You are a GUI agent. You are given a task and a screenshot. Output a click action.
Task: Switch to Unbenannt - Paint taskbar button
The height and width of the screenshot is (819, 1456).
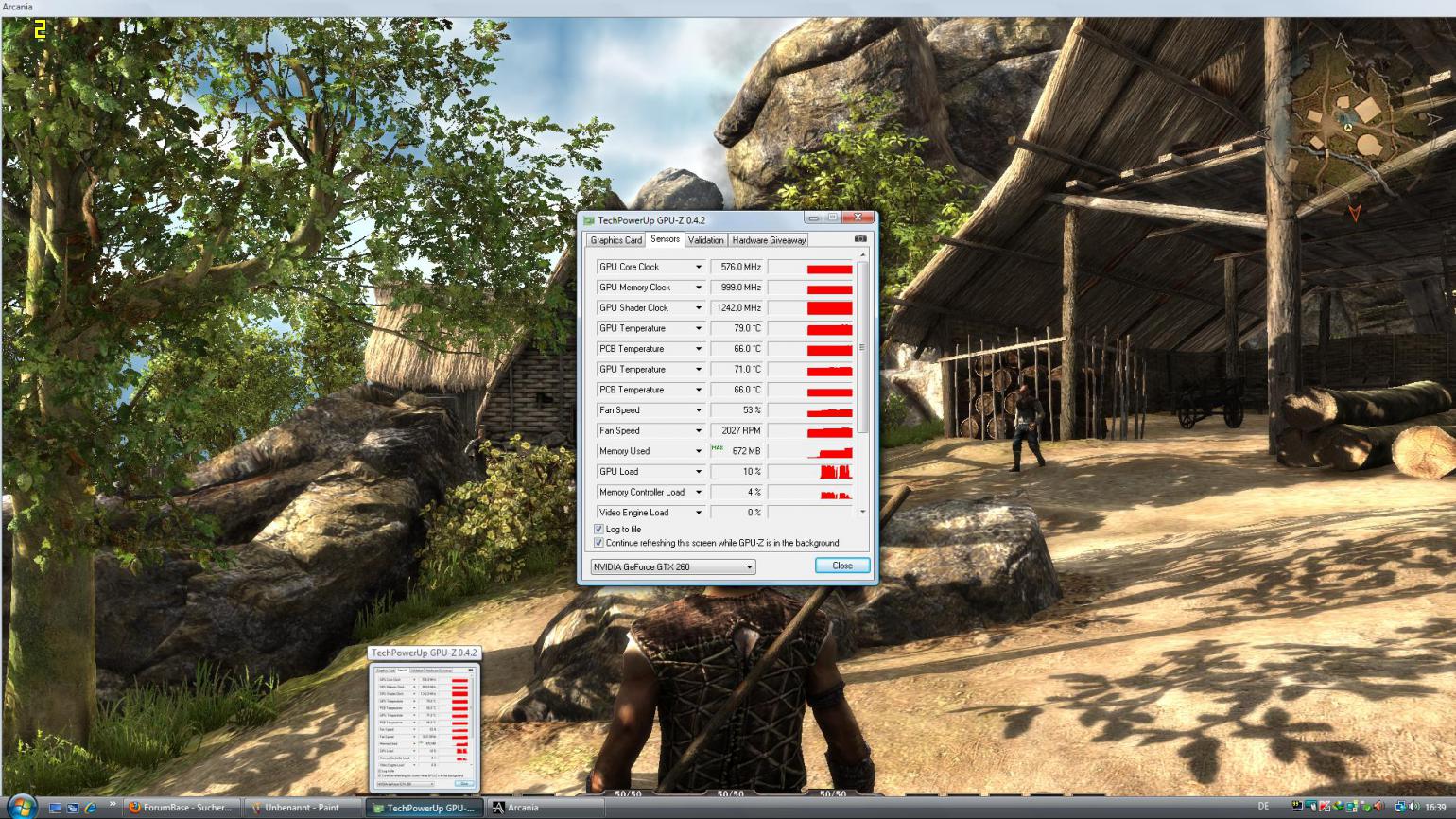pyautogui.click(x=303, y=808)
